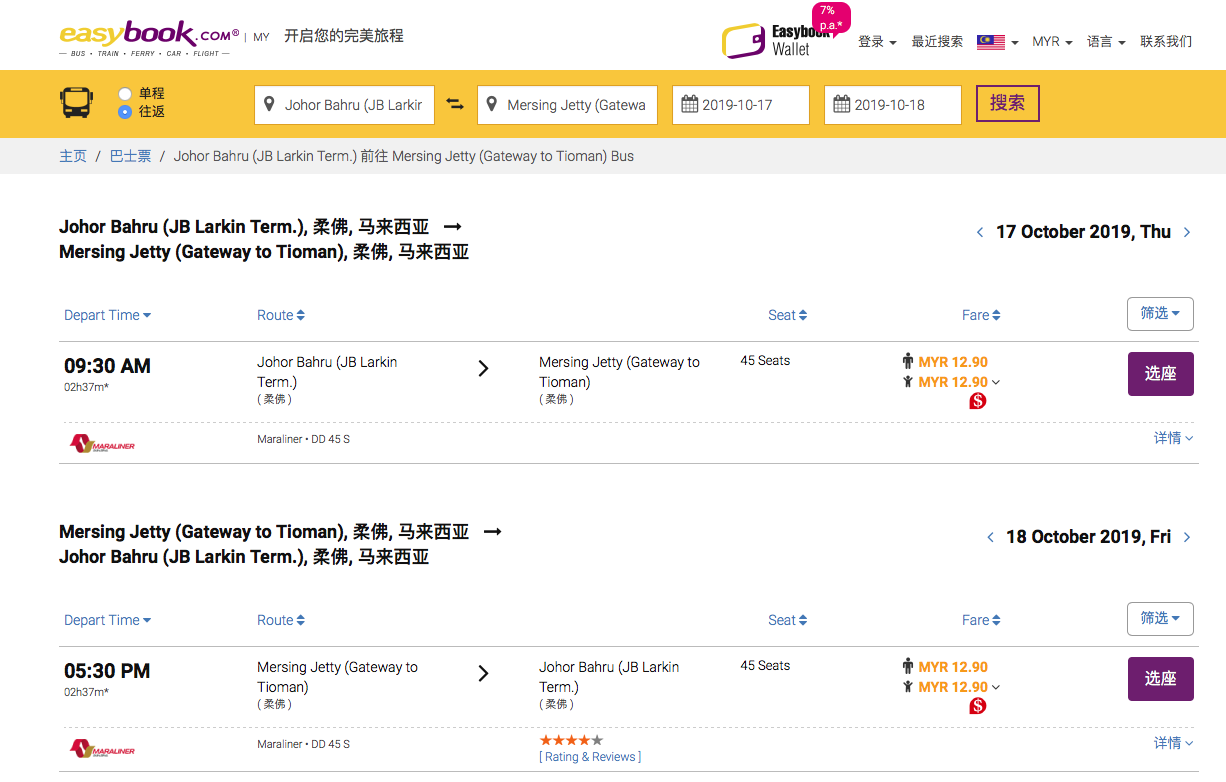
Task: Click the red dollar icon on 09:30 AM trip
Action: (978, 401)
